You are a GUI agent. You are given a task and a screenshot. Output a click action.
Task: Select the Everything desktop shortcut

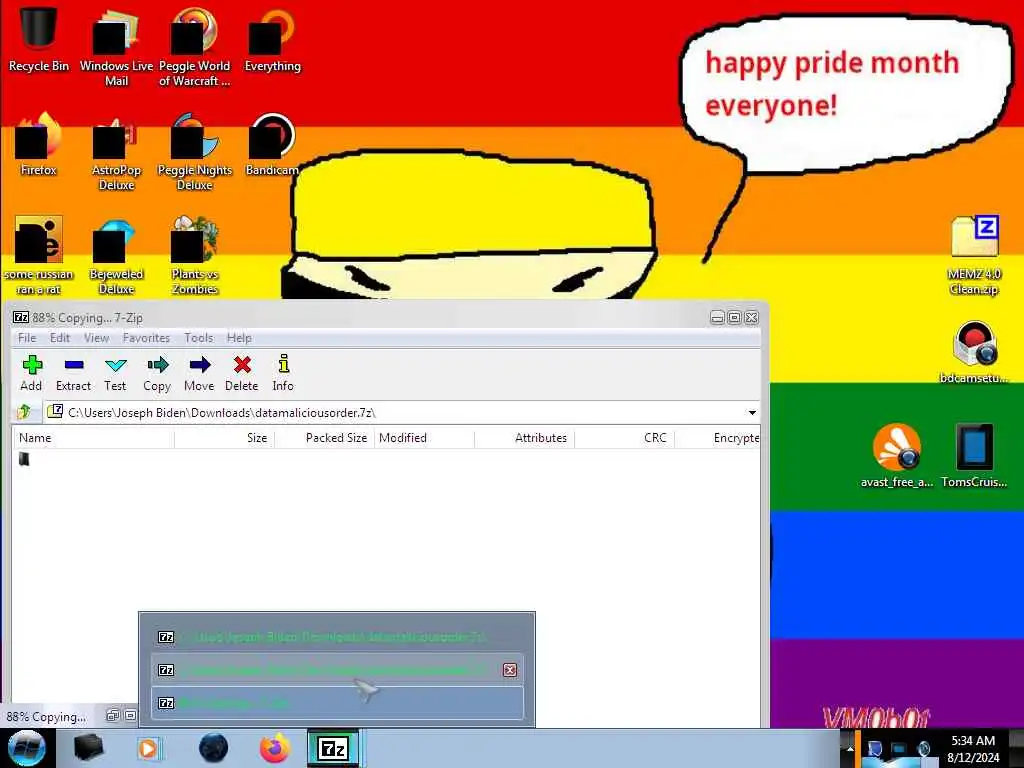pos(272,39)
